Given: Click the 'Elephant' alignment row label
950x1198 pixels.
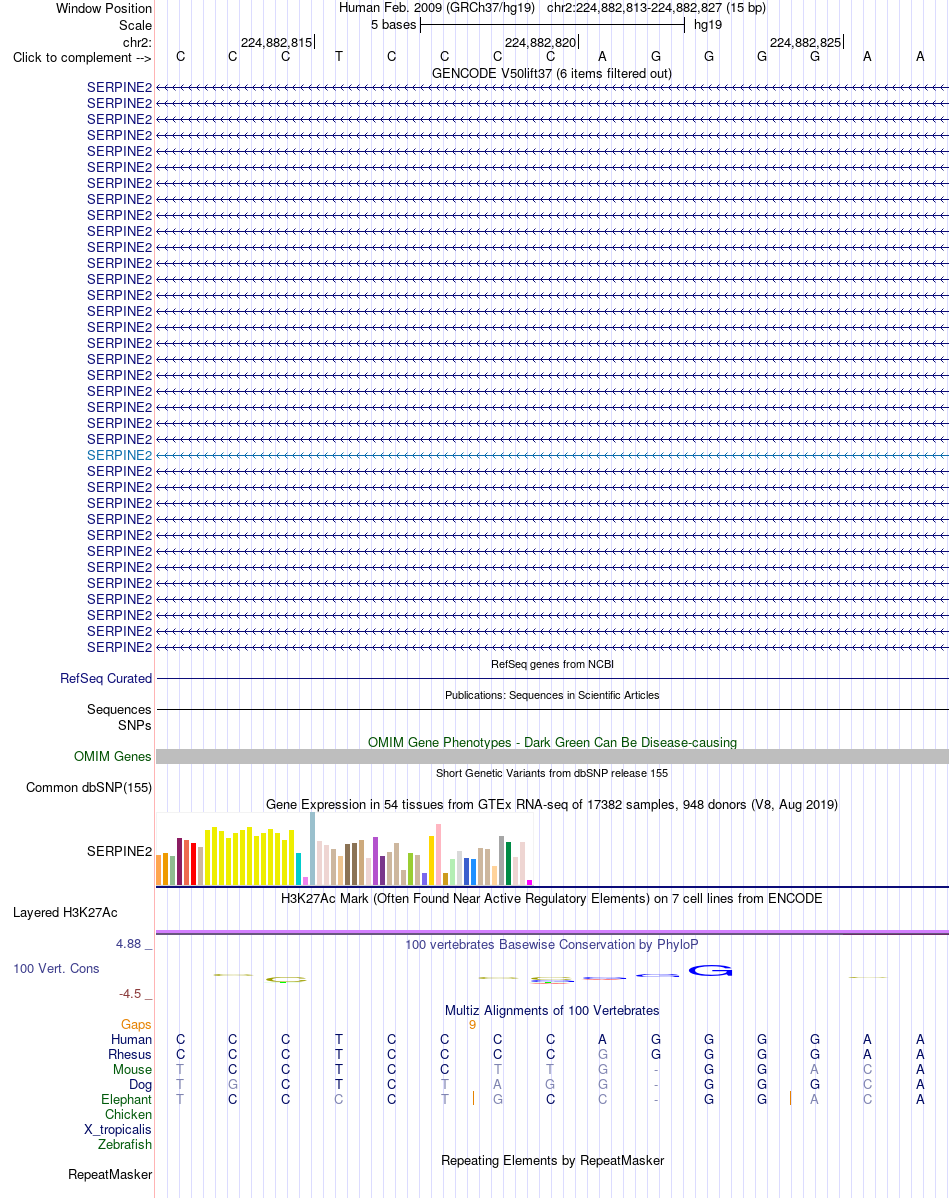Looking at the screenshot, I should pyautogui.click(x=126, y=1099).
